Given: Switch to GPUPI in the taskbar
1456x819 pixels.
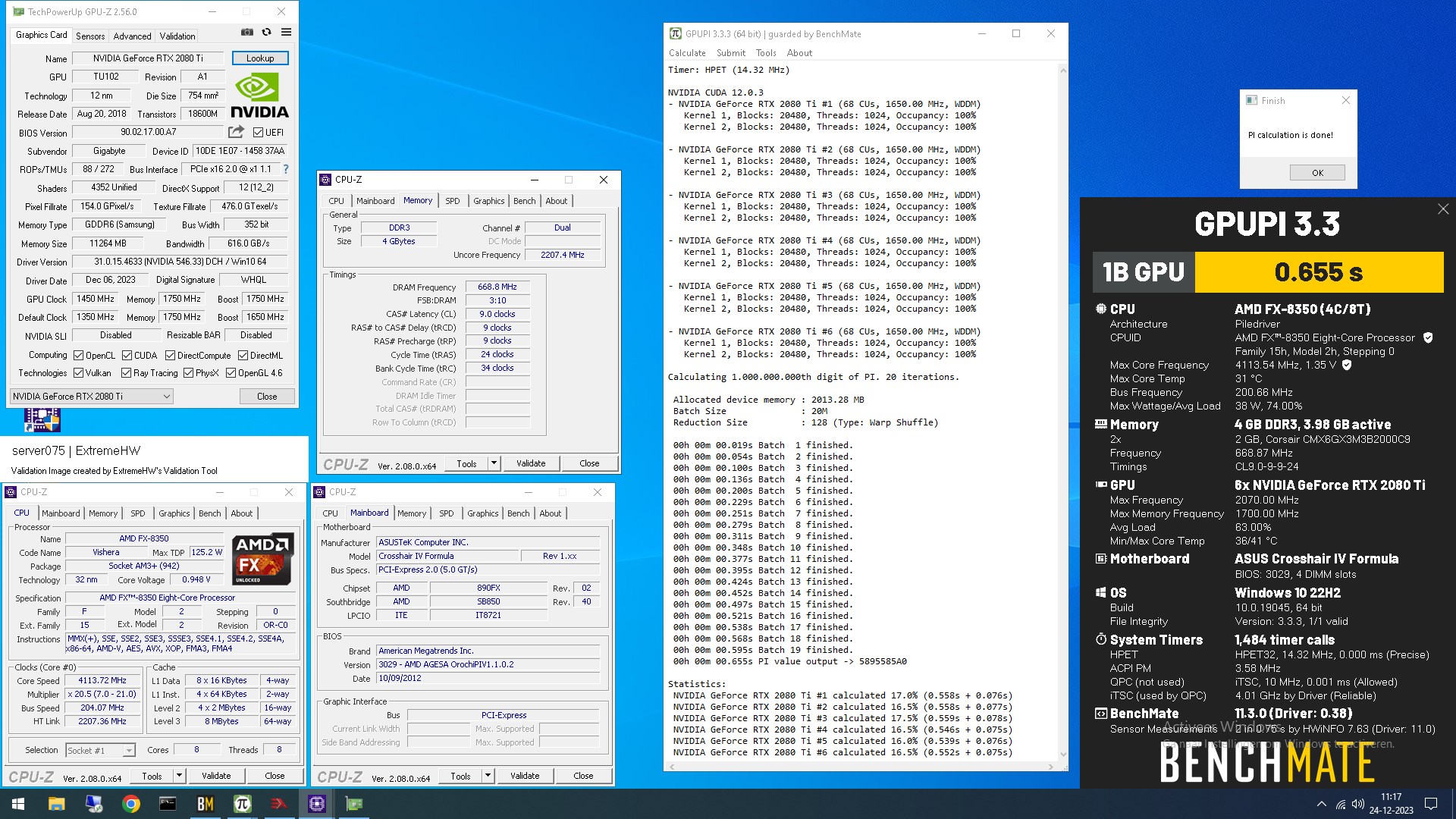Looking at the screenshot, I should click(242, 804).
